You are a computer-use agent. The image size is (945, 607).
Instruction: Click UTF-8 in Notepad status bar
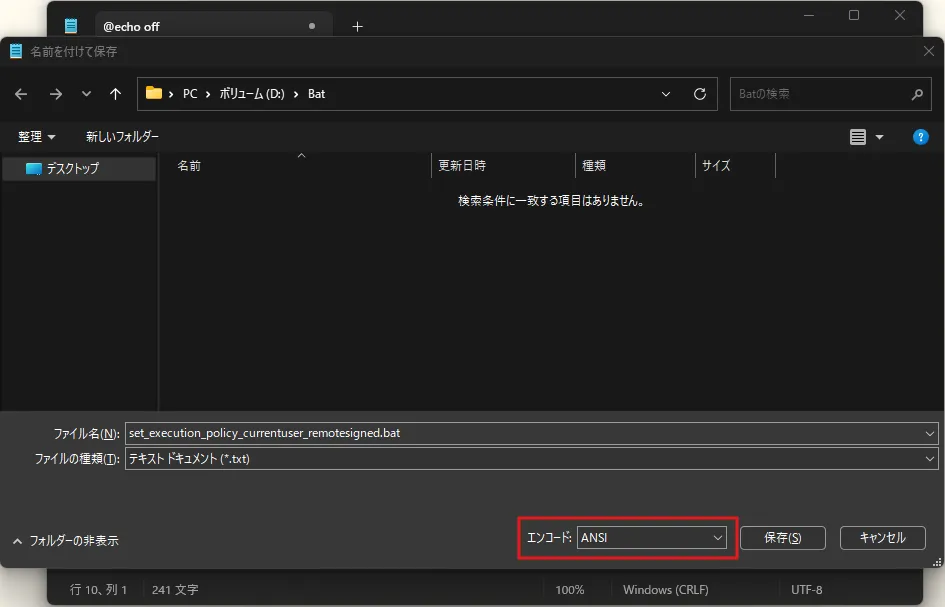[806, 590]
